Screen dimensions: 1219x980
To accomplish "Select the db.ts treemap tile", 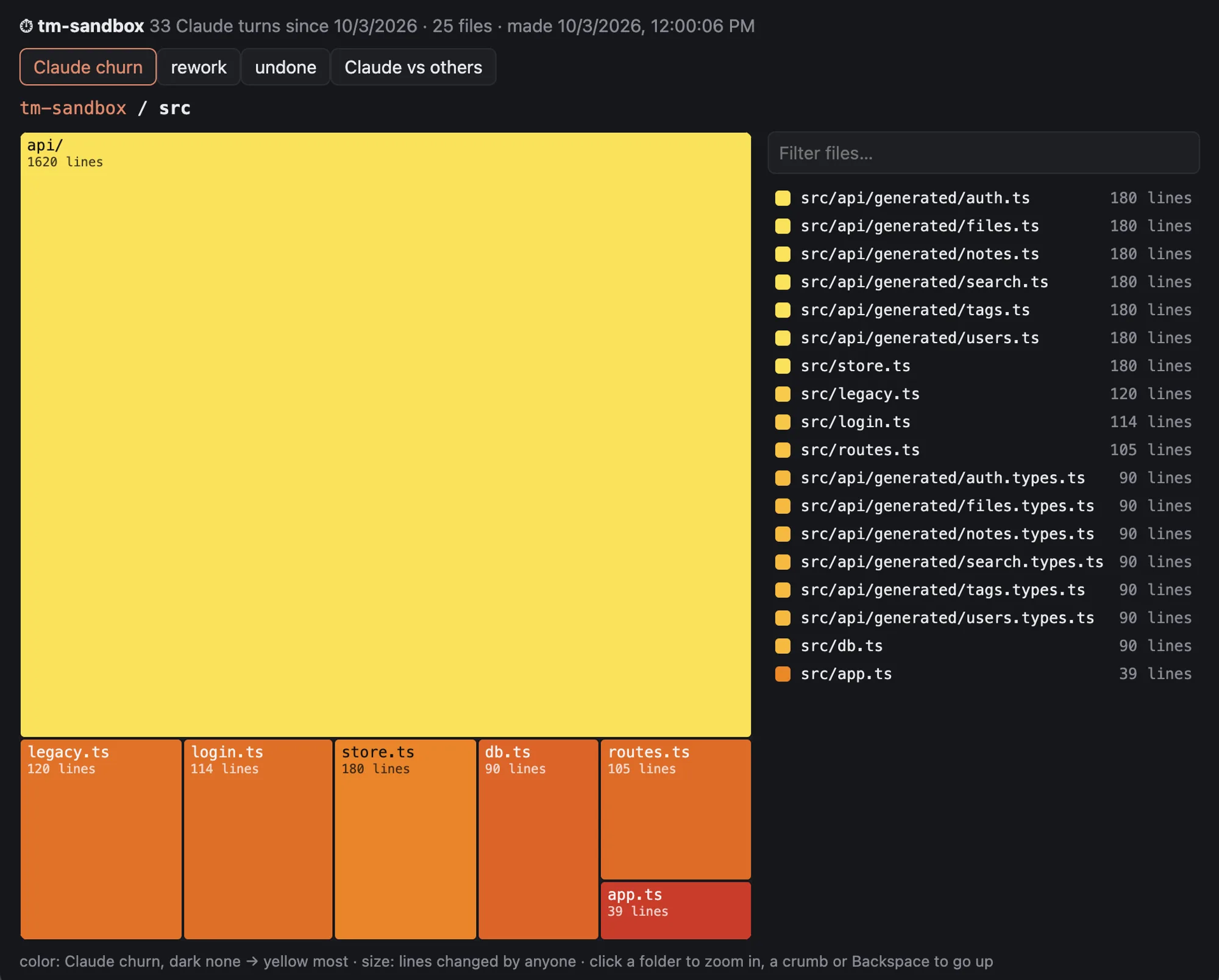I will click(x=538, y=839).
